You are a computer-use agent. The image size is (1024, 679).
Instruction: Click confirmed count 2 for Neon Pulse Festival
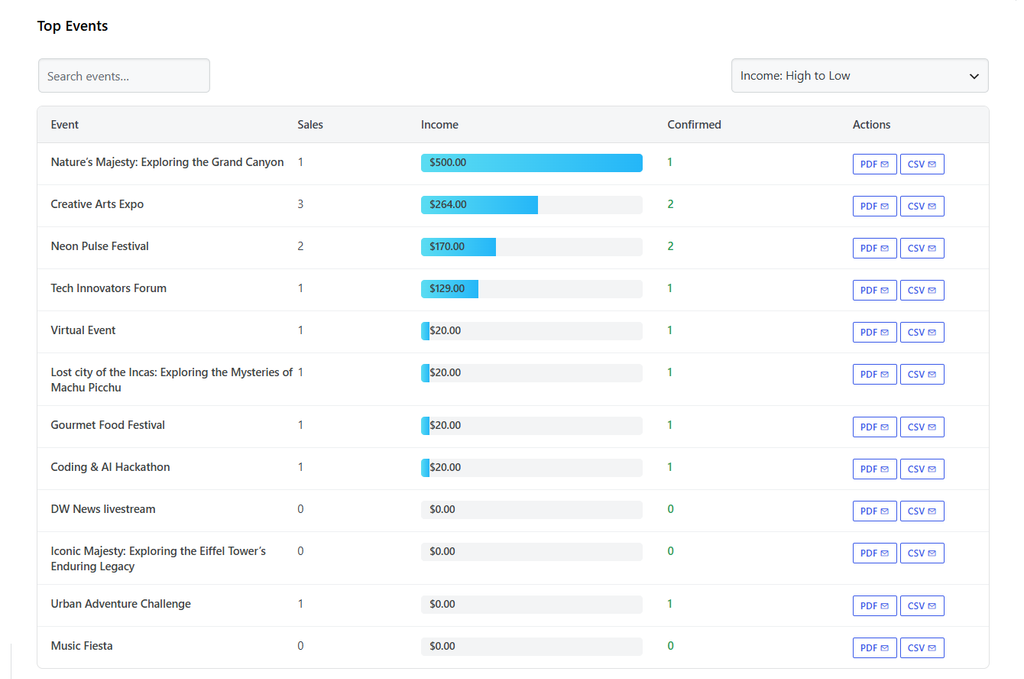coord(670,246)
